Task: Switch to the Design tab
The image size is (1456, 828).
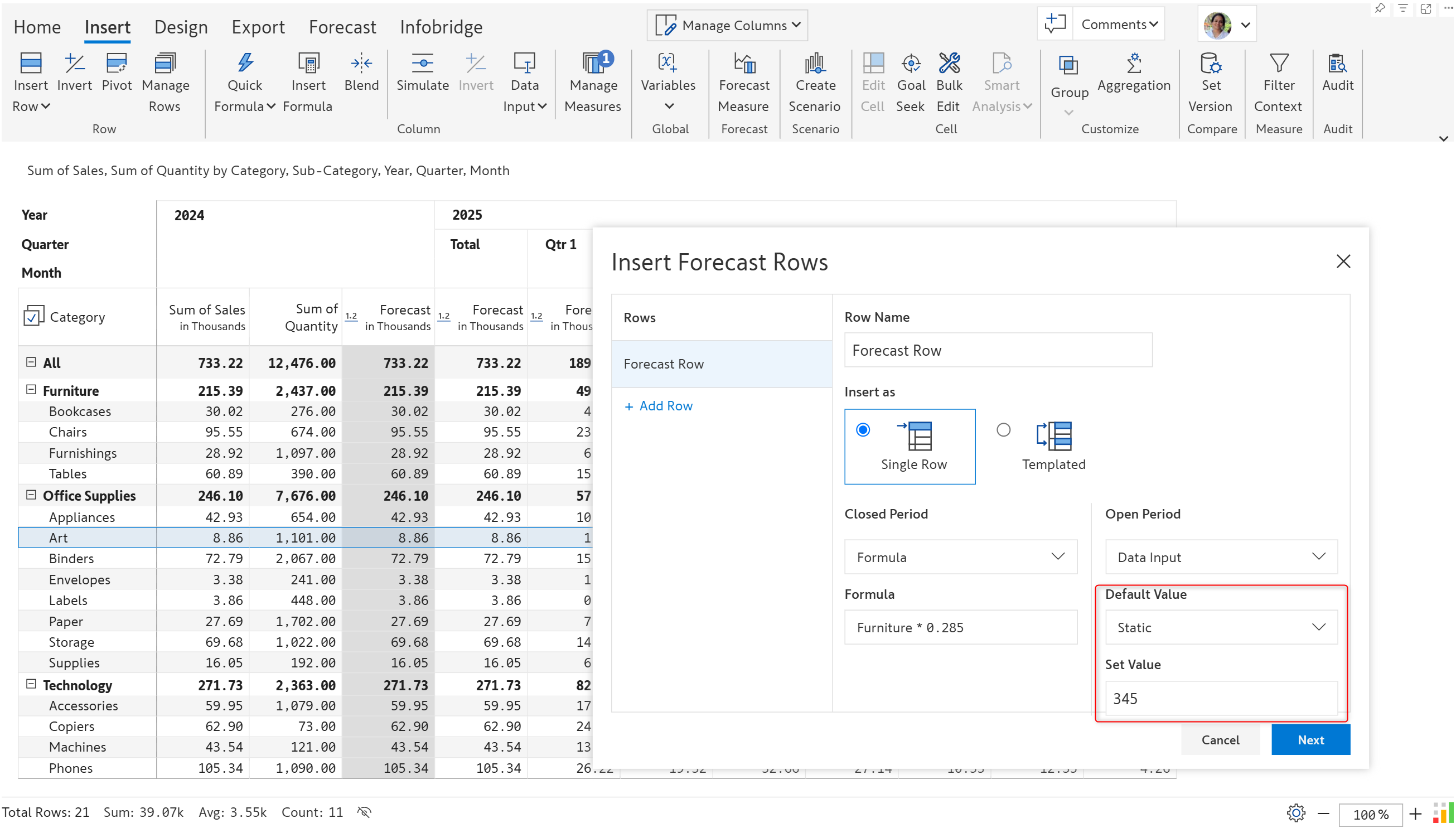Action: pyautogui.click(x=181, y=27)
